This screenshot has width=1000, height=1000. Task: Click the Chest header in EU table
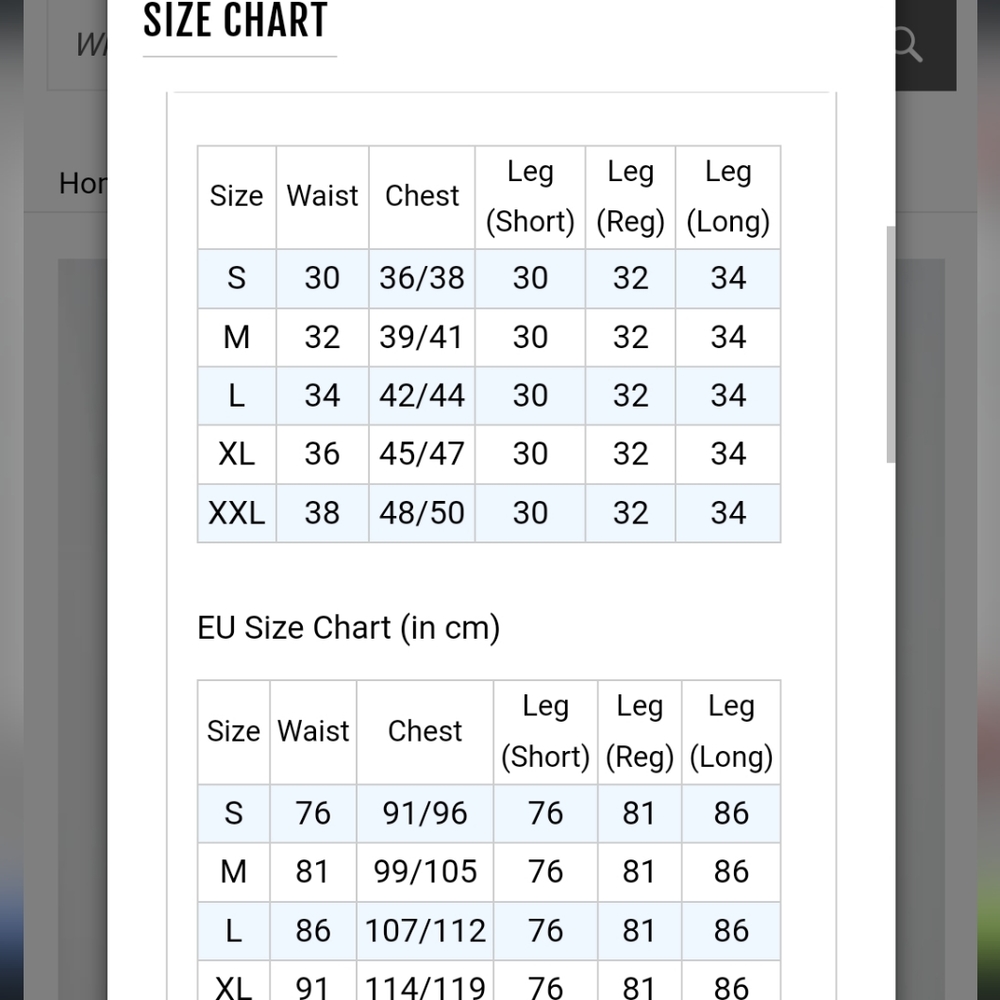coord(425,732)
